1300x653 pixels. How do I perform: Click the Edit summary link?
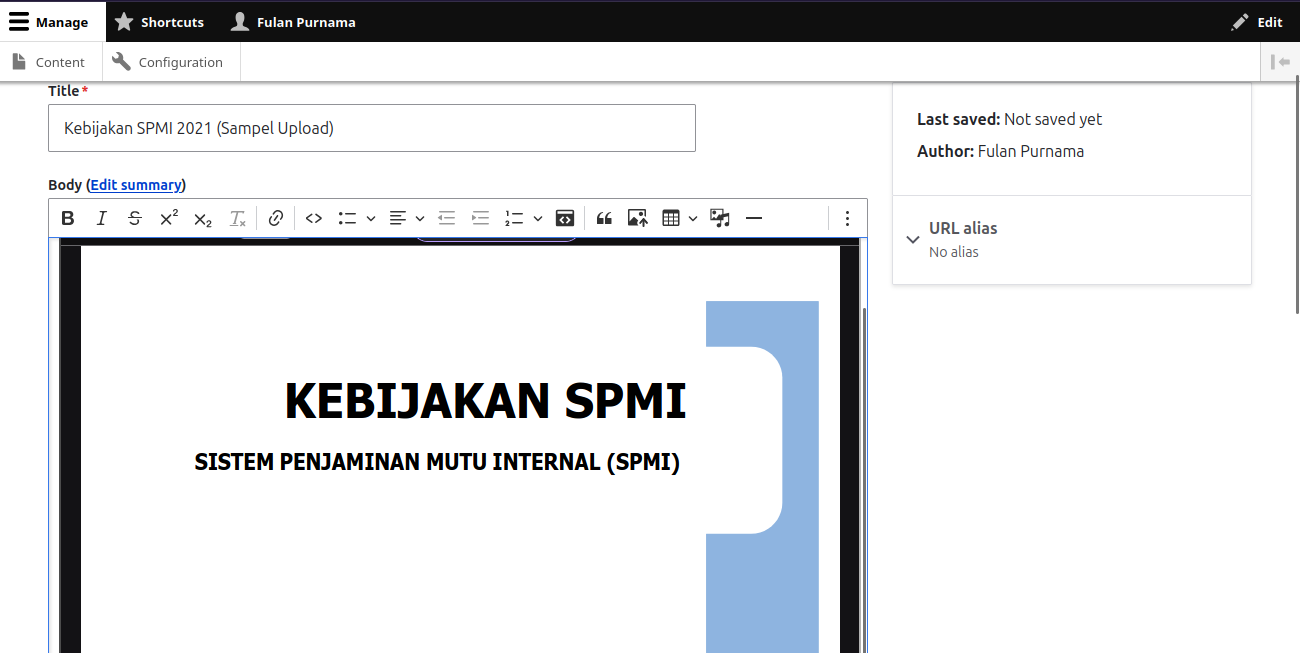coord(136,185)
